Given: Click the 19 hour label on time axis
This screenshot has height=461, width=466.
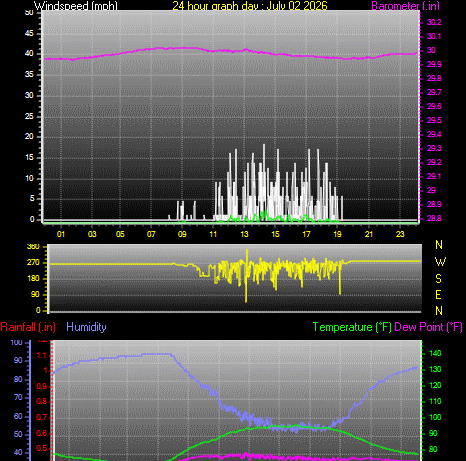Looking at the screenshot, I should (x=337, y=234).
